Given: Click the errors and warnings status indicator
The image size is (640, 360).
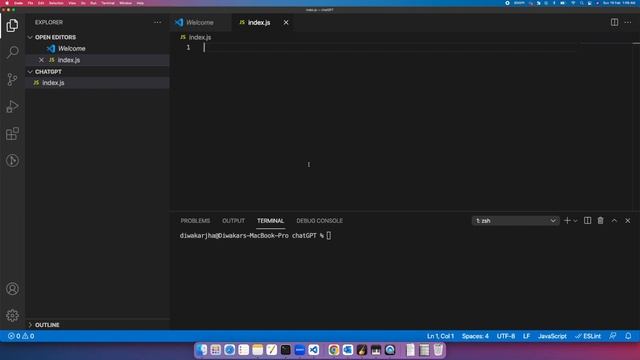Looking at the screenshot, I should (x=21, y=336).
